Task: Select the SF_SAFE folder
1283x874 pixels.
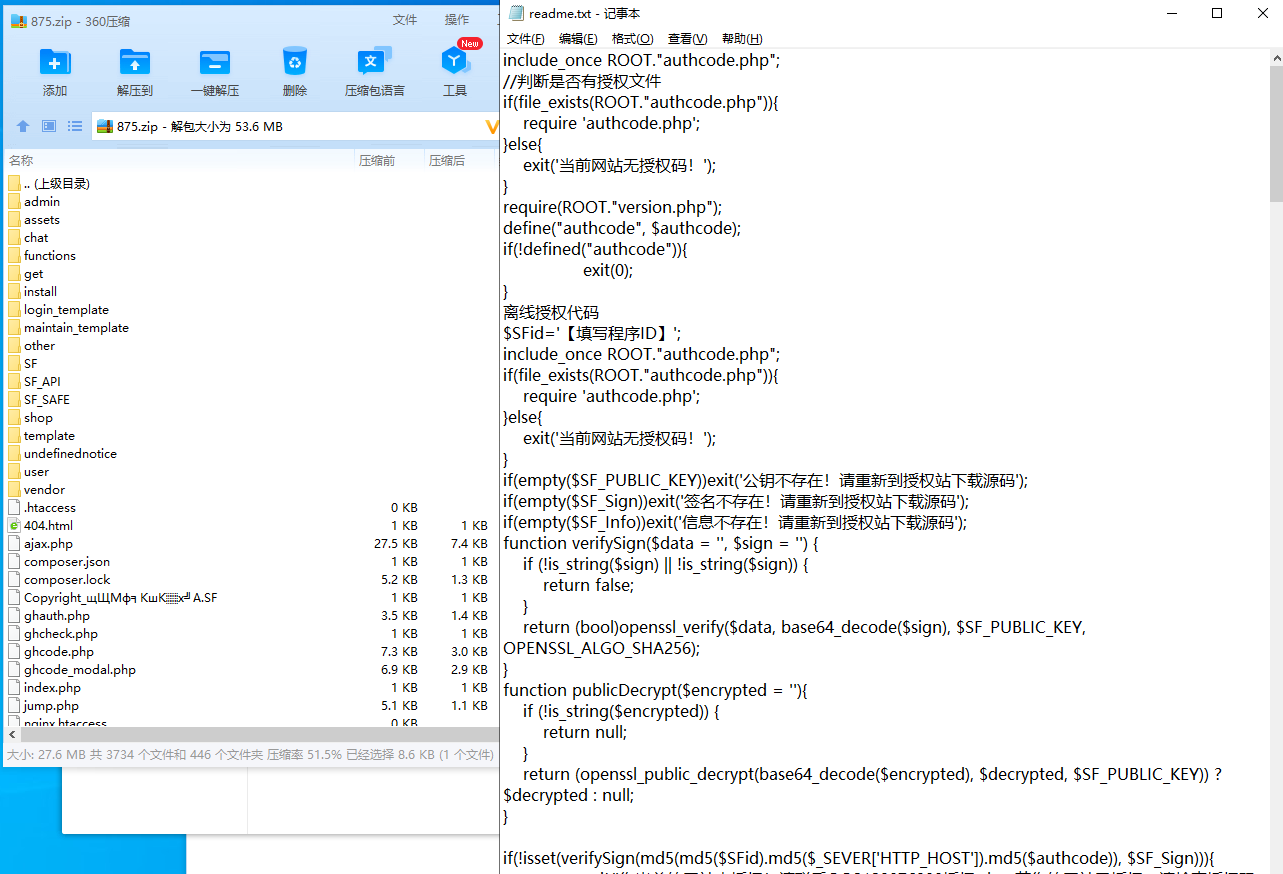Action: [x=46, y=399]
